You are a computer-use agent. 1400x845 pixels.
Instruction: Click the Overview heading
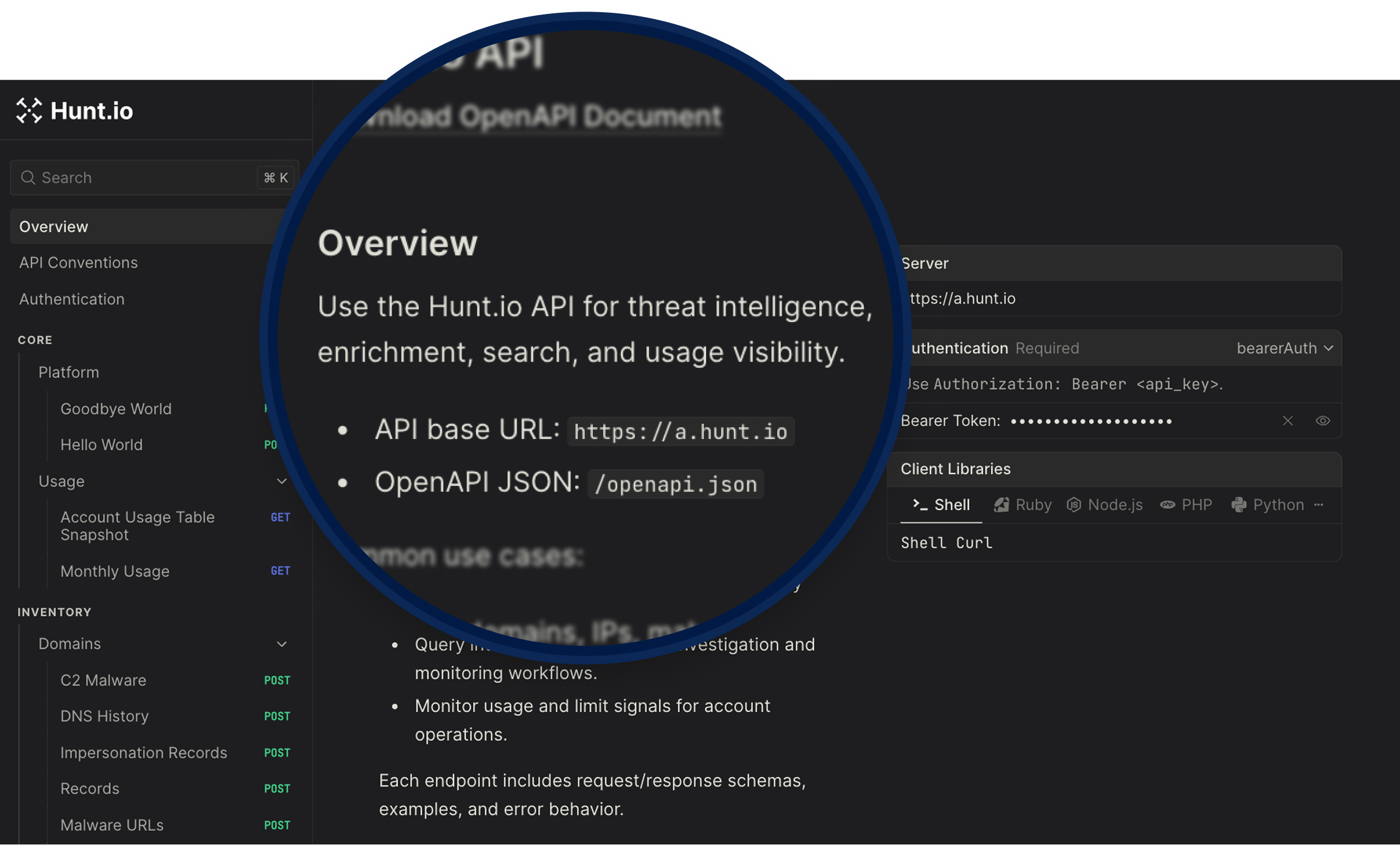[x=398, y=243]
